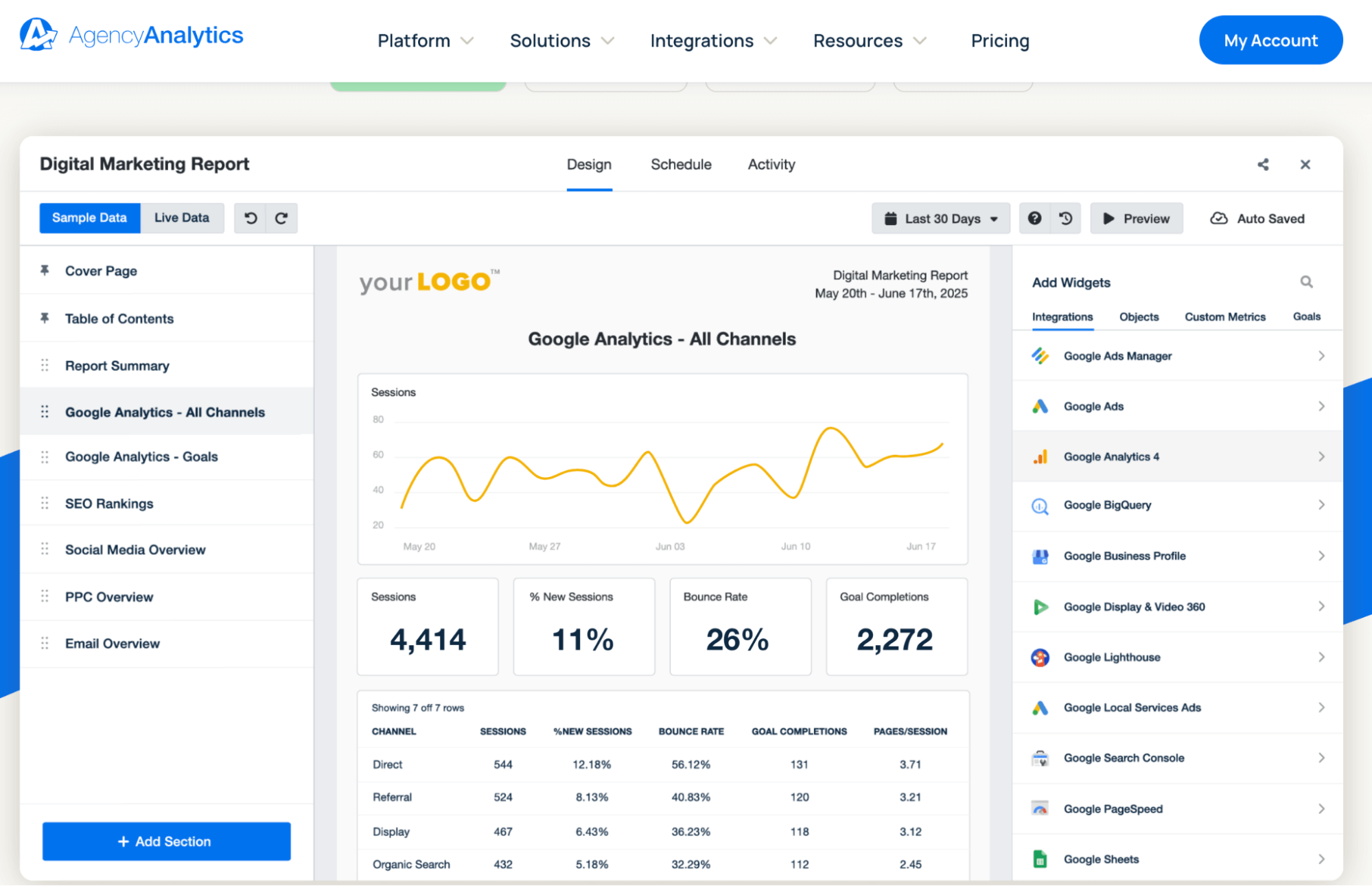The width and height of the screenshot is (1372, 886).
Task: Click the drag handle beside Email Overview
Action: click(45, 643)
